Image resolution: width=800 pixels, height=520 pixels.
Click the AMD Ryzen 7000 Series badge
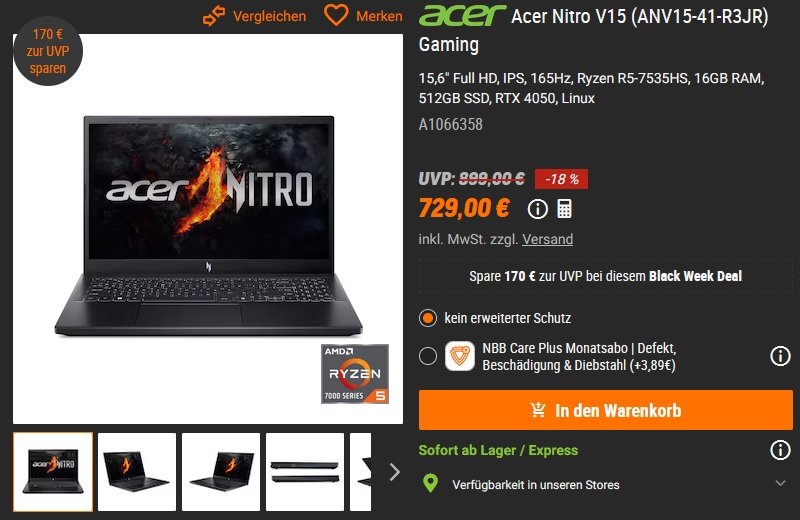[x=355, y=374]
